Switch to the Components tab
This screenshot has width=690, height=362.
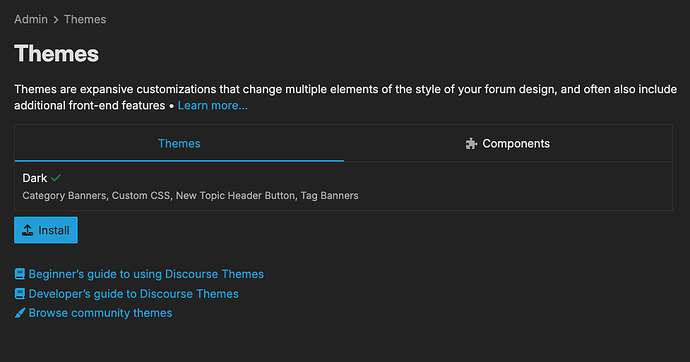click(508, 143)
